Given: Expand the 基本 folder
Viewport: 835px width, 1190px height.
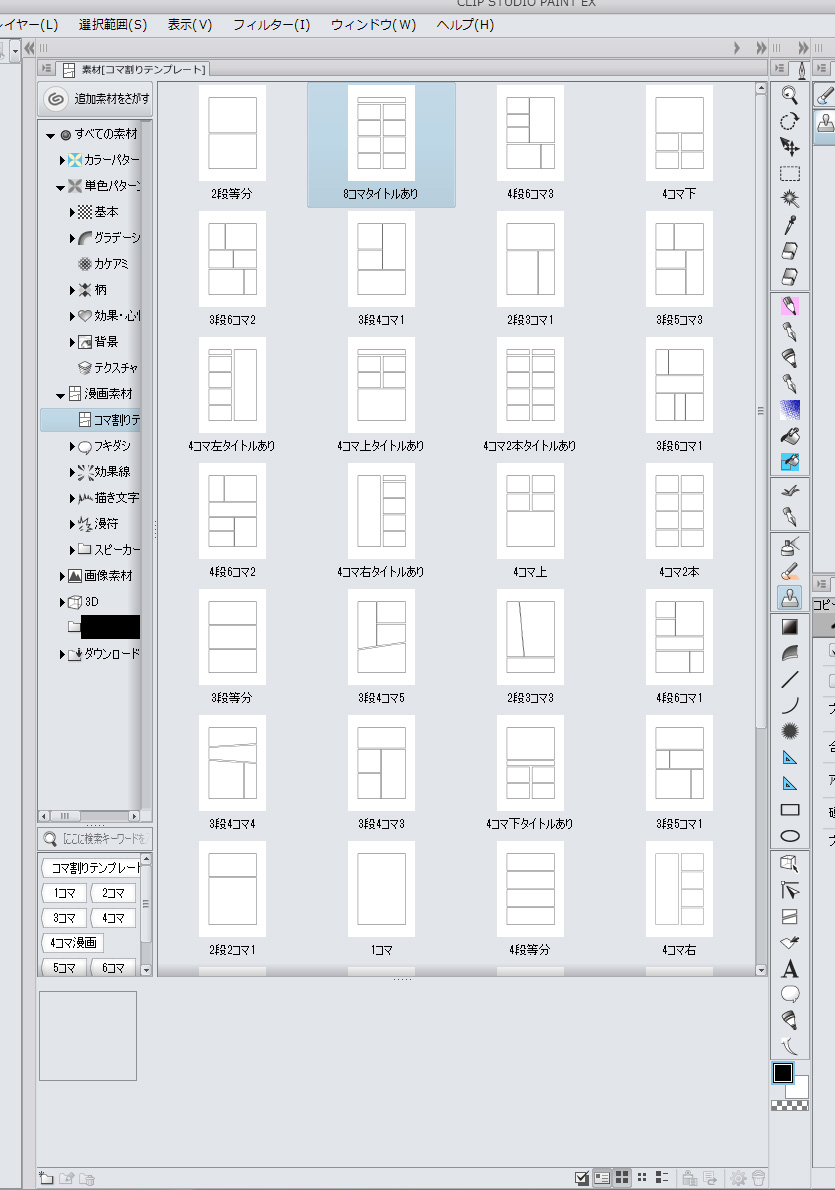Looking at the screenshot, I should pos(72,212).
